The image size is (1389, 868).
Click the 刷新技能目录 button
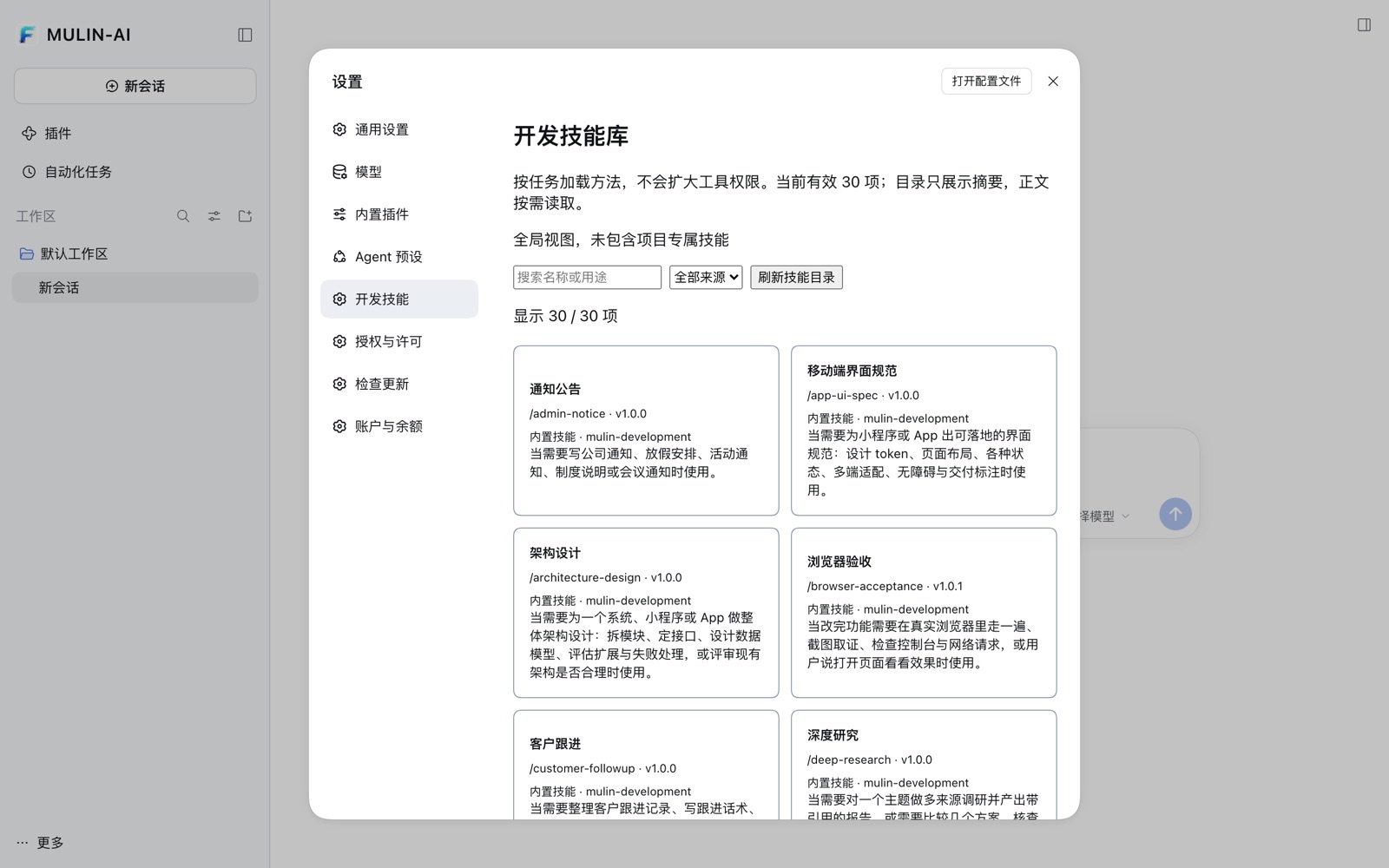[x=796, y=277]
